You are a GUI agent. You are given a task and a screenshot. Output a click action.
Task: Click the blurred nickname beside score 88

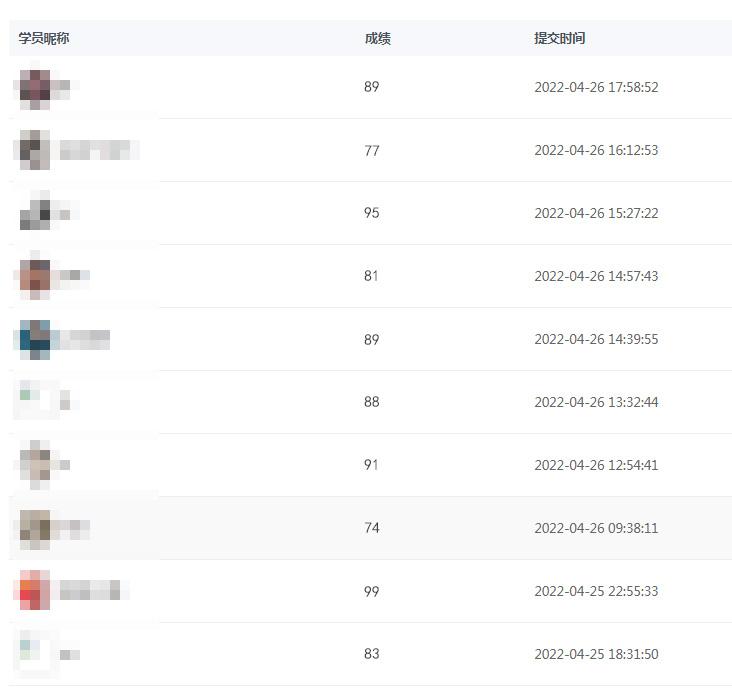pyautogui.click(x=66, y=403)
